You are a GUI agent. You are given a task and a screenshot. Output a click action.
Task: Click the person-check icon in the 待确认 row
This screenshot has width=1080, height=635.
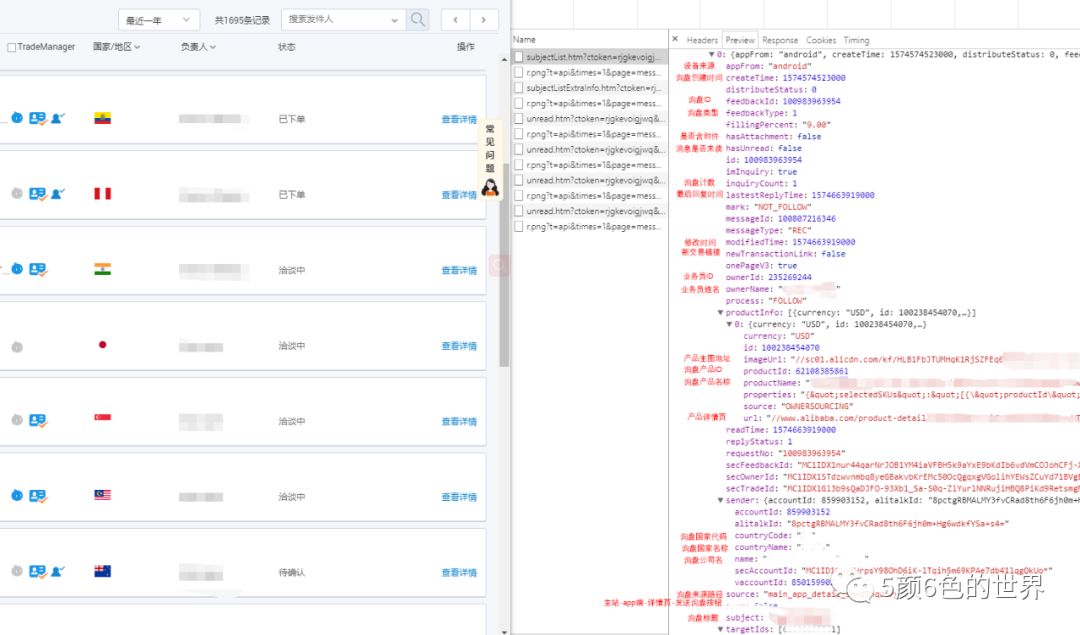[x=58, y=572]
